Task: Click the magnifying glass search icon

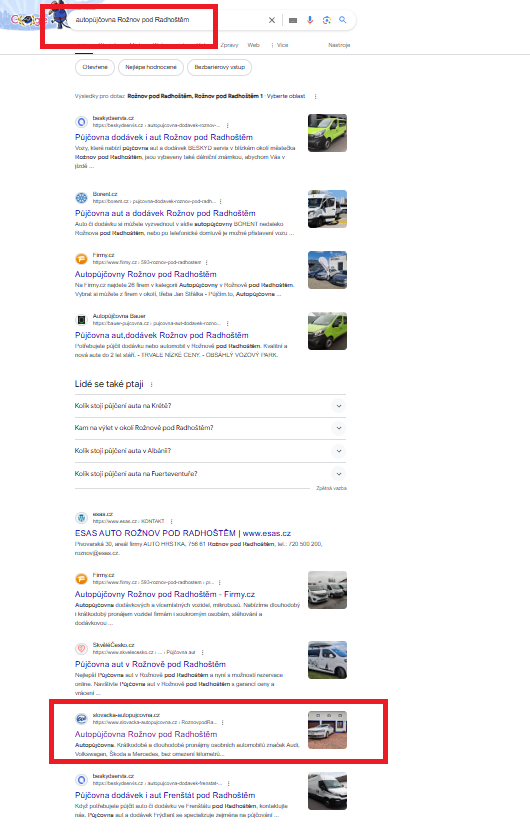Action: coord(343,20)
